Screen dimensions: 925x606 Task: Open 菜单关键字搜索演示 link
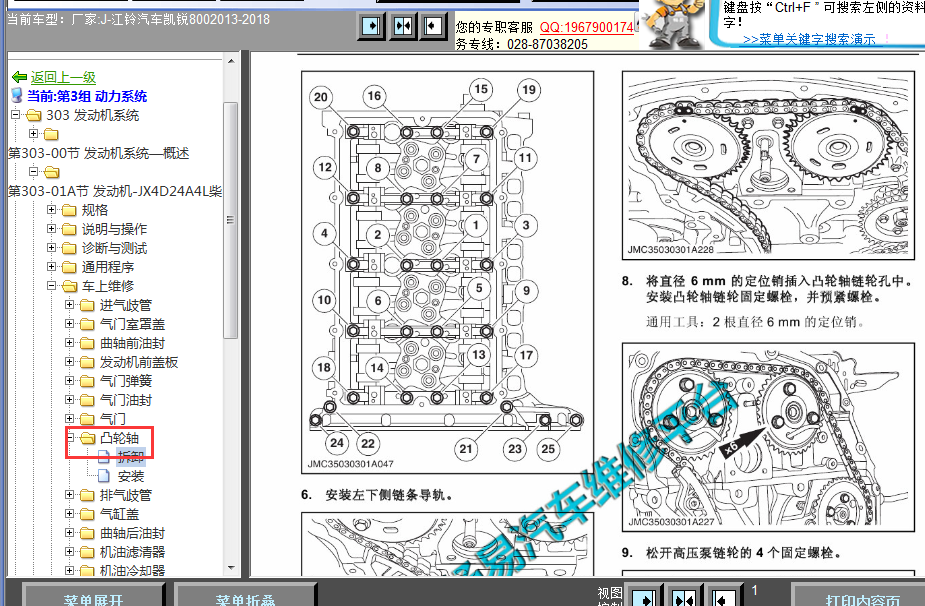pos(809,39)
